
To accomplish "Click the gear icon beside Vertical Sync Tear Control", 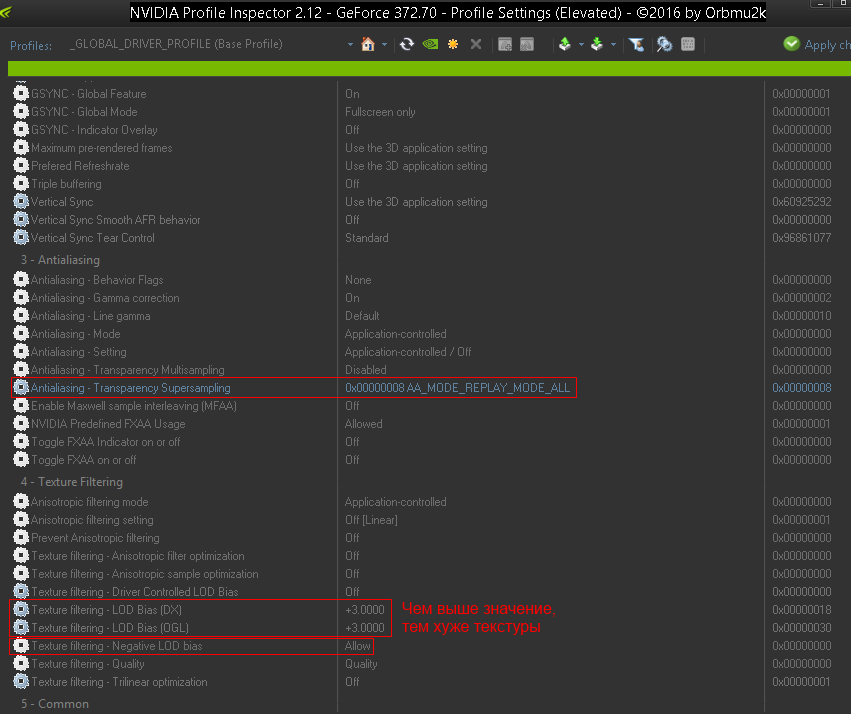I will 21,238.
